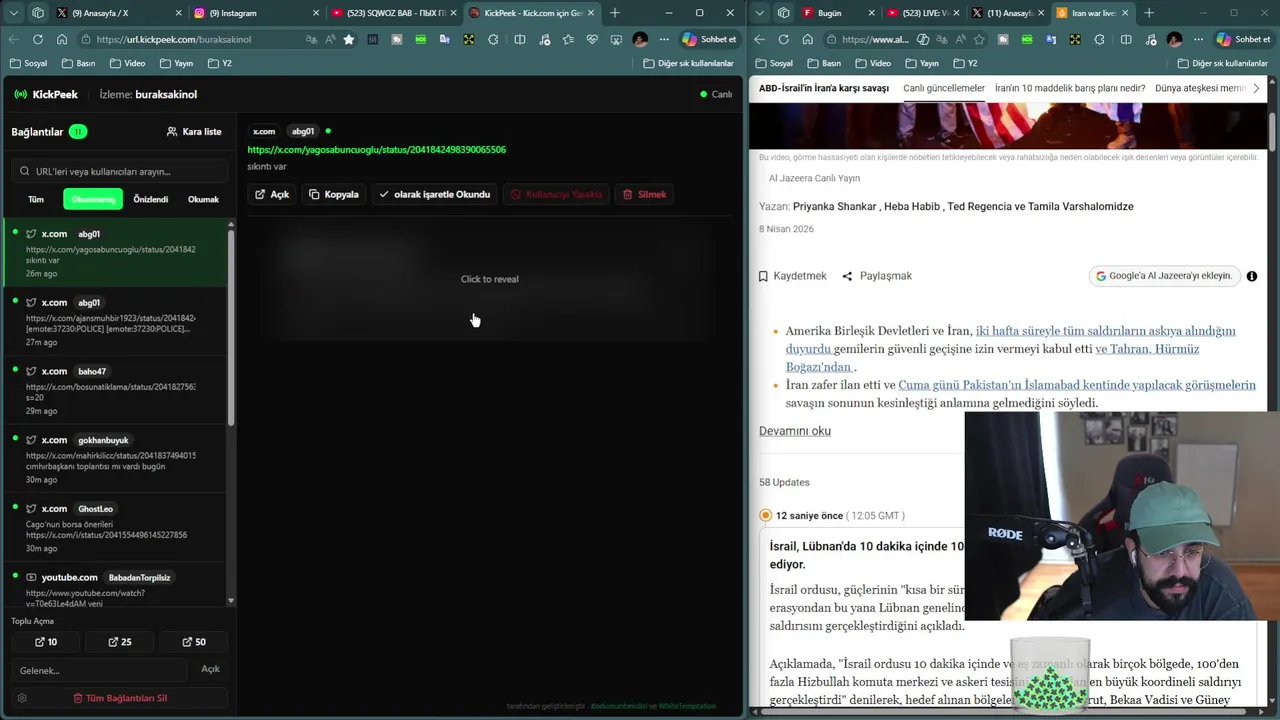Select the Okunmamış filter
This screenshot has height=720, width=1280.
[x=93, y=199]
